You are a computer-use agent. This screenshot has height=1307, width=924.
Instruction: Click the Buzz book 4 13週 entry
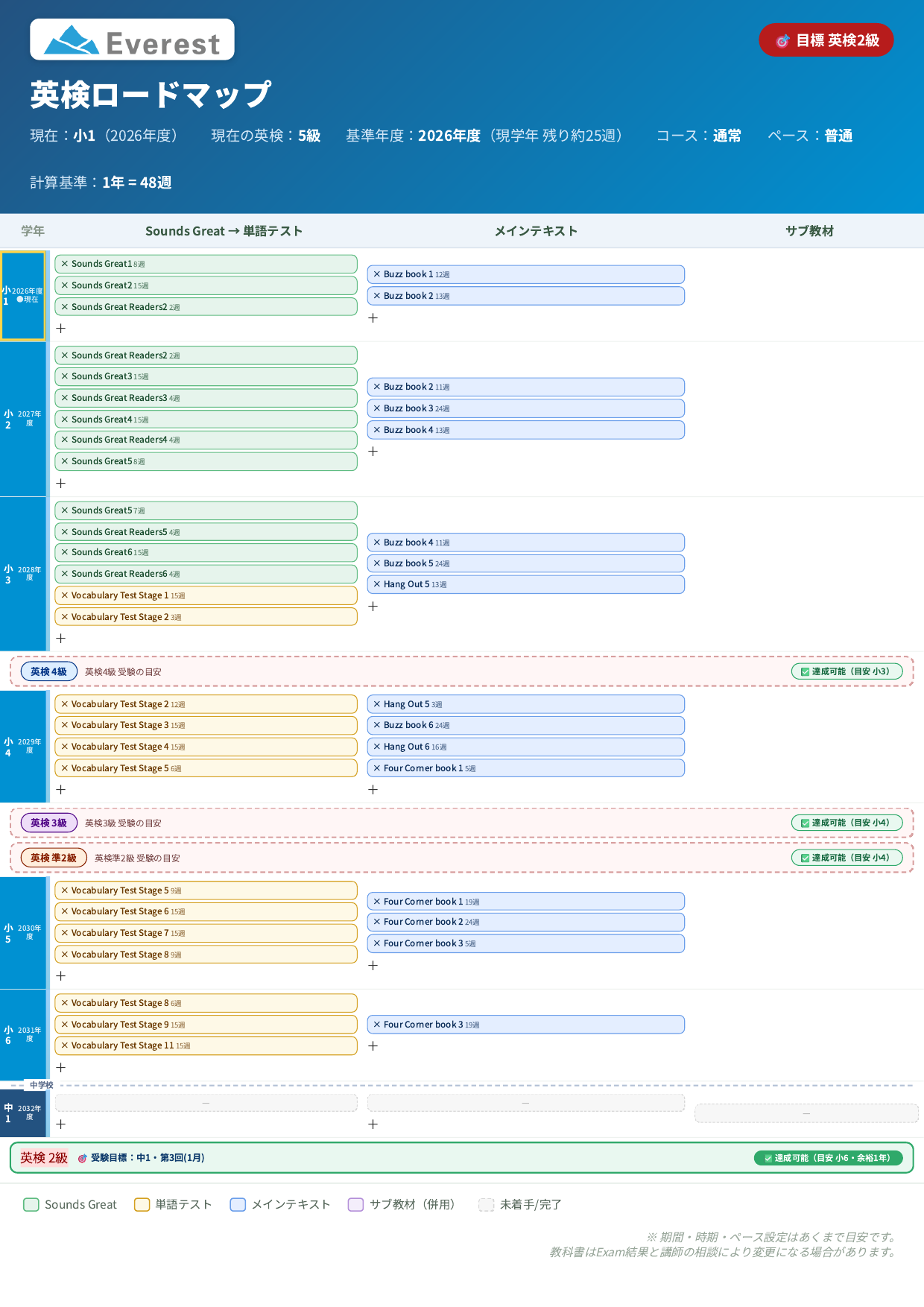click(x=525, y=430)
